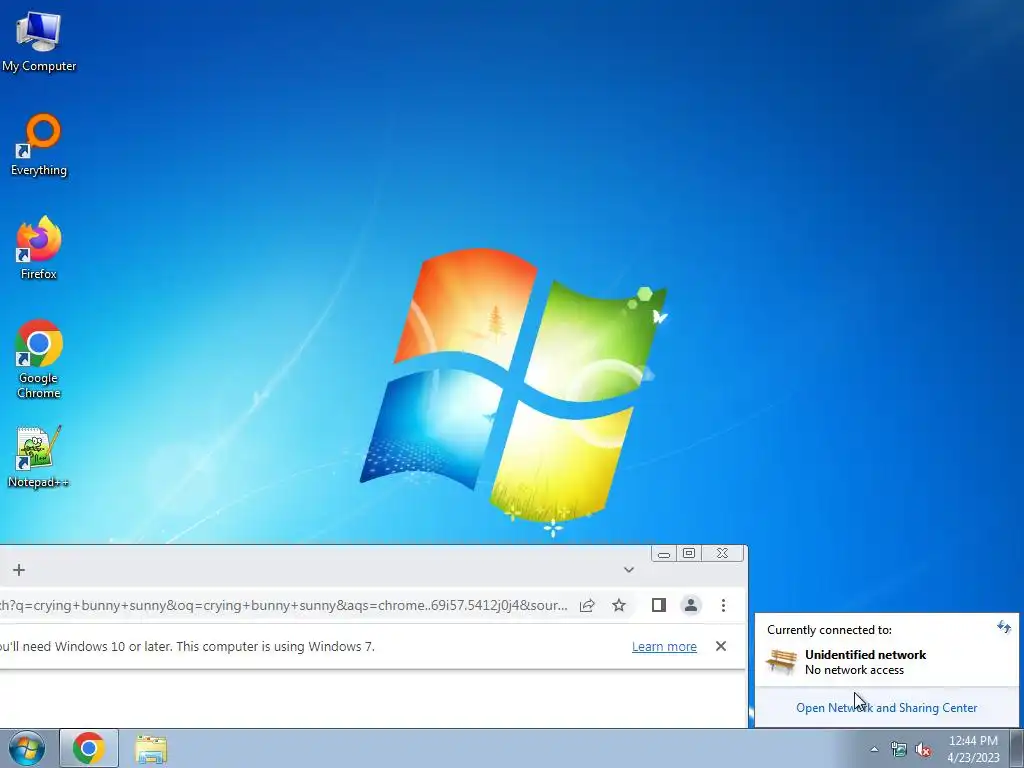Expand Chrome tab search chevron
Image resolution: width=1024 pixels, height=768 pixels.
[x=628, y=569]
